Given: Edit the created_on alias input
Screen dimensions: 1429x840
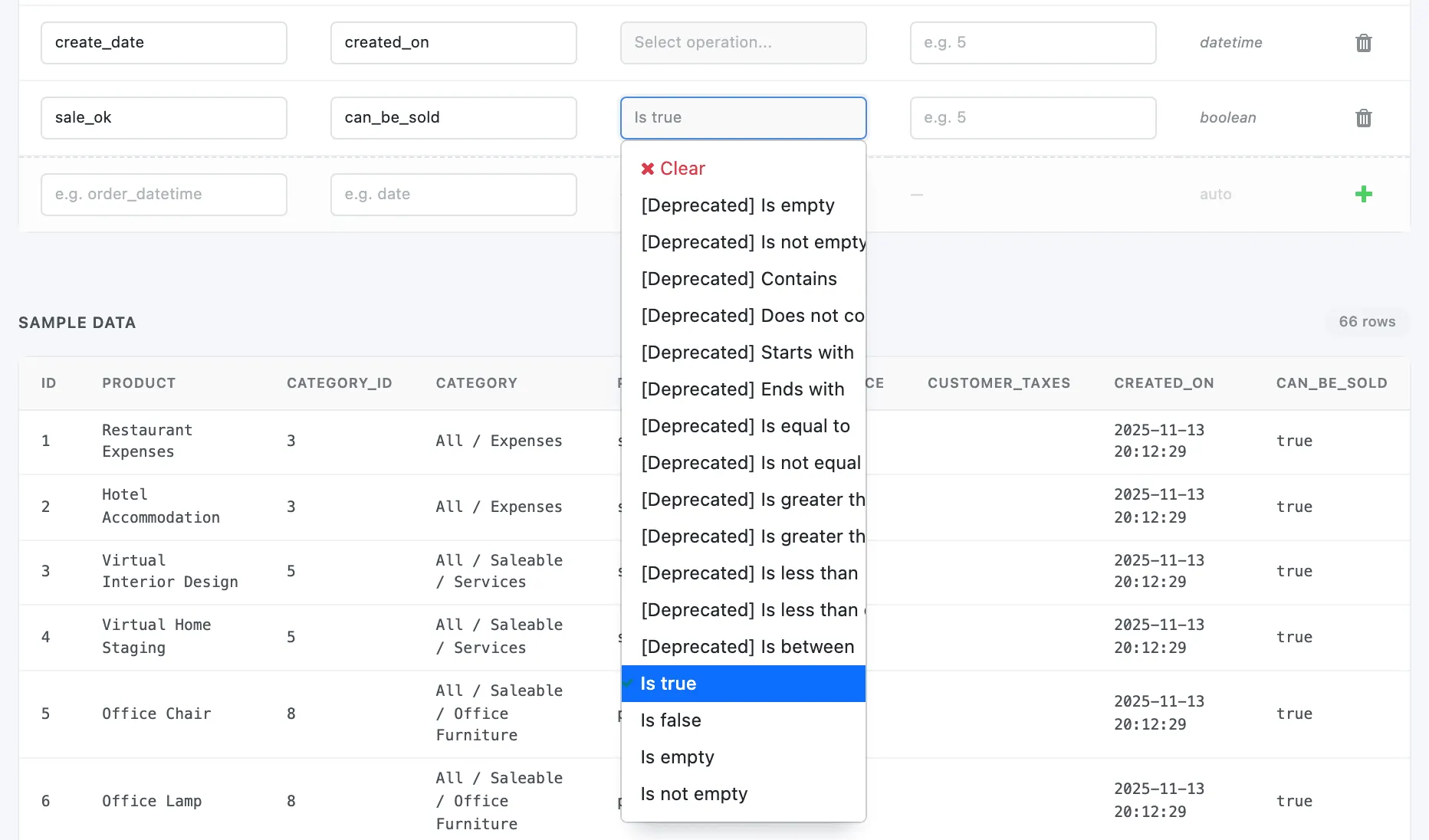Looking at the screenshot, I should (x=453, y=43).
